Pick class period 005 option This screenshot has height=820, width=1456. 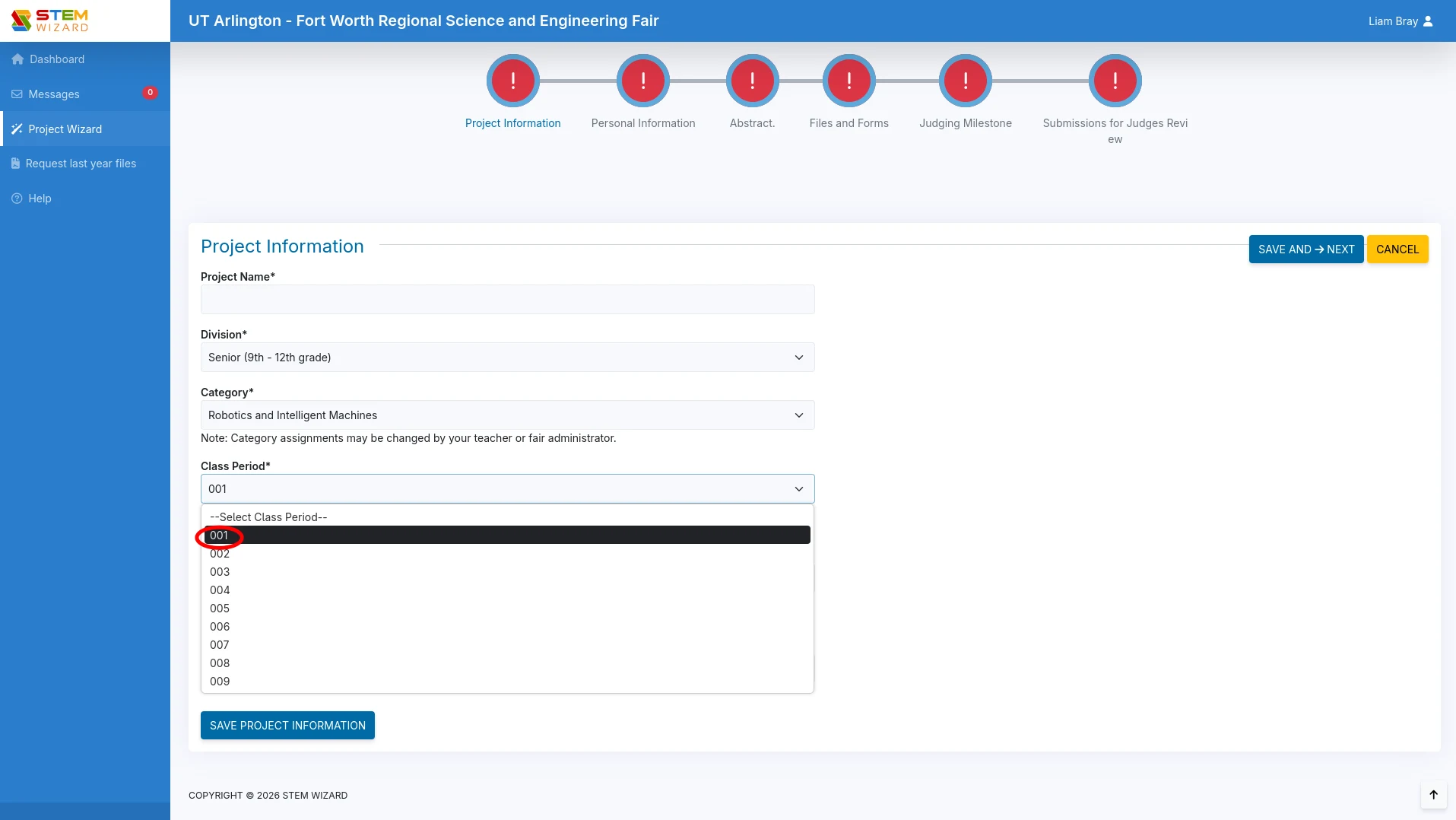click(507, 609)
